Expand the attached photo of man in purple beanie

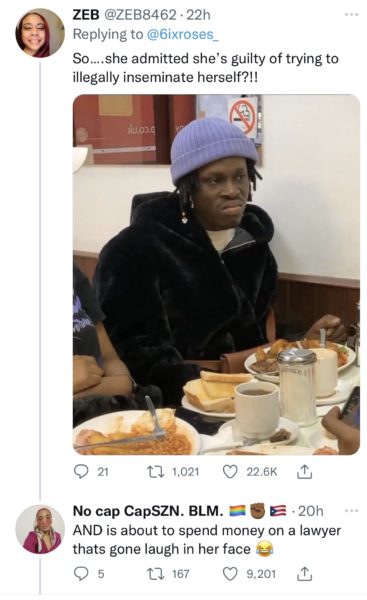[216, 274]
